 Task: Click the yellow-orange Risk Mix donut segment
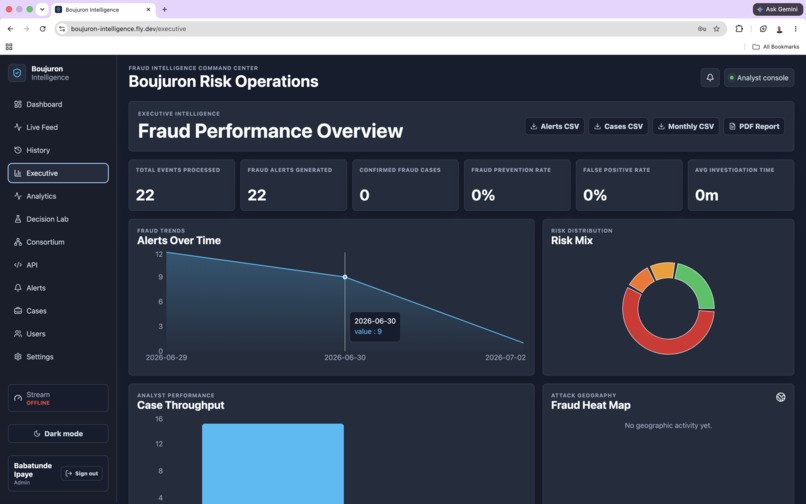coord(663,271)
